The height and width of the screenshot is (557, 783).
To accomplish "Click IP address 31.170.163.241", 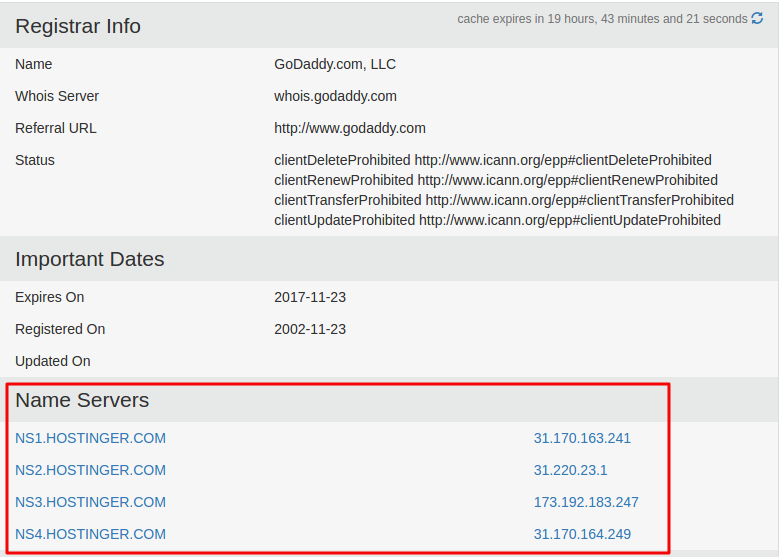I will pyautogui.click(x=582, y=438).
